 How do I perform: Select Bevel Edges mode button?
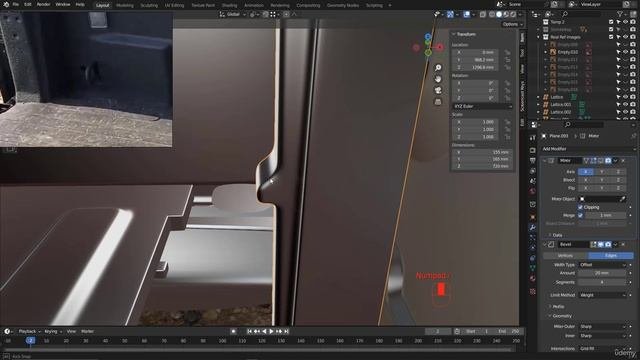click(611, 256)
